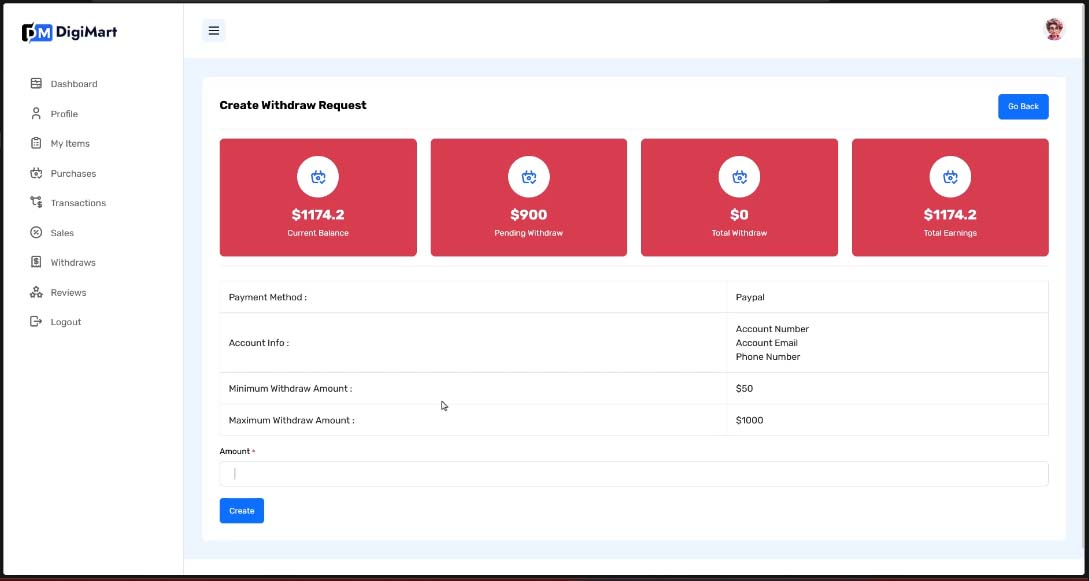Open the user avatar menu

[x=1054, y=30]
